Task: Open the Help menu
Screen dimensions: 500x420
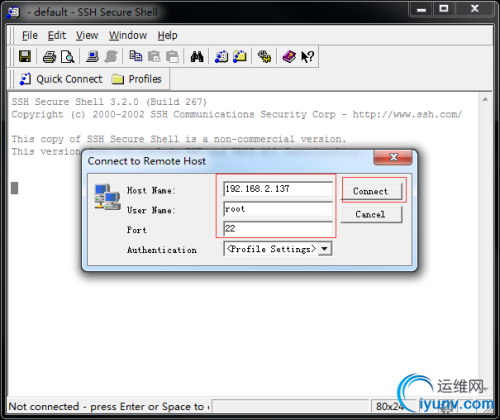Action: [167, 35]
